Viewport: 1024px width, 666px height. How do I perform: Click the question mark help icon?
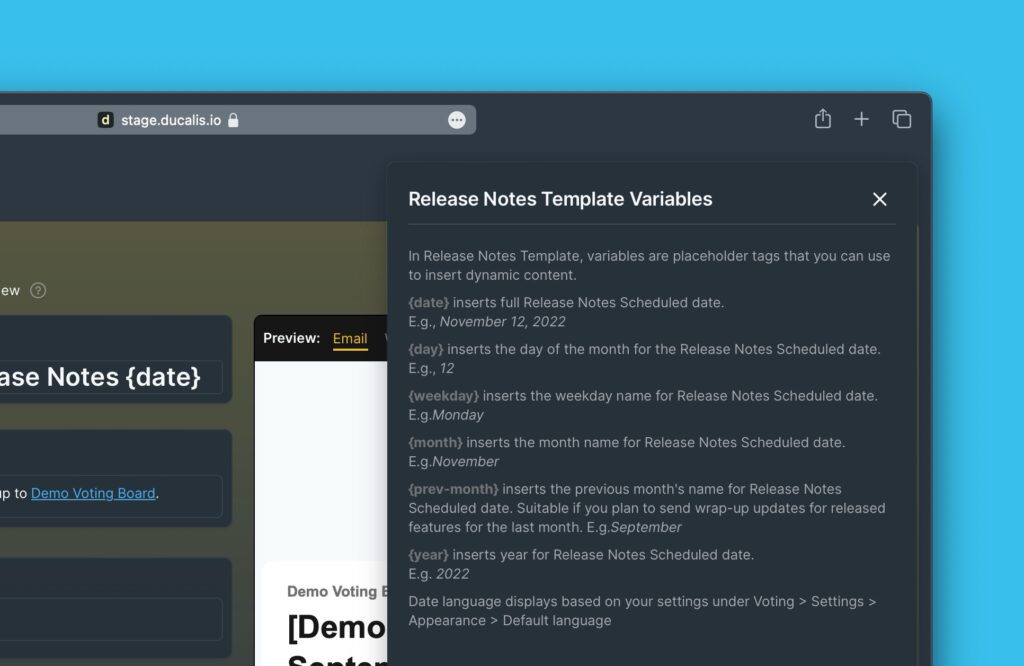point(38,291)
